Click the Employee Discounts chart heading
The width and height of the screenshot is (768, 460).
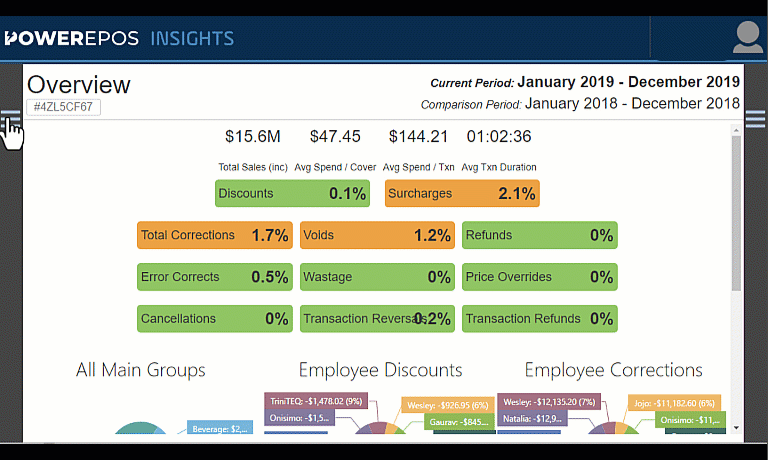coord(380,370)
